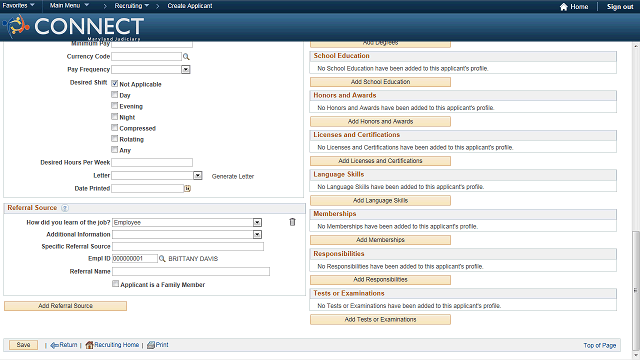Click the Desired Hours Per Week field
The image size is (640, 360).
coord(152,162)
